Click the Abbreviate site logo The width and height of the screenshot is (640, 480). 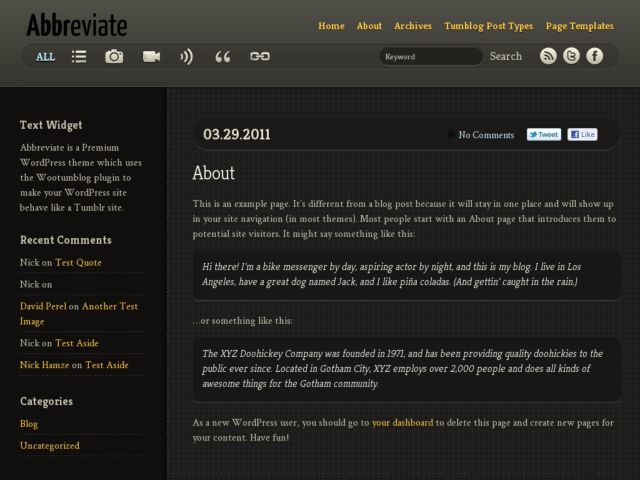click(77, 25)
